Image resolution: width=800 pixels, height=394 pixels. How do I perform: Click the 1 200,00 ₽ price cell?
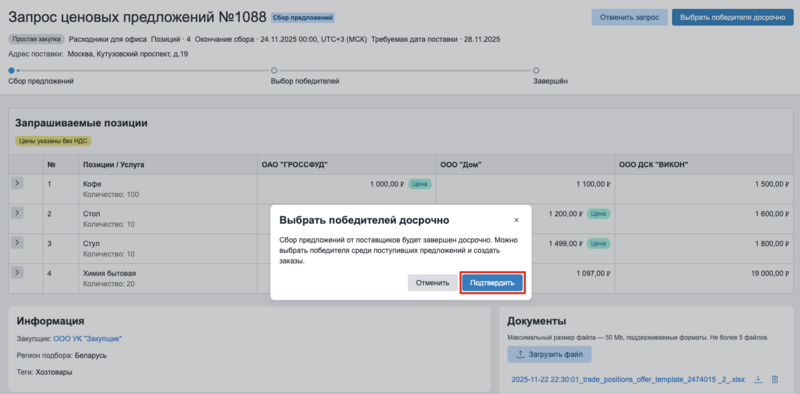566,214
